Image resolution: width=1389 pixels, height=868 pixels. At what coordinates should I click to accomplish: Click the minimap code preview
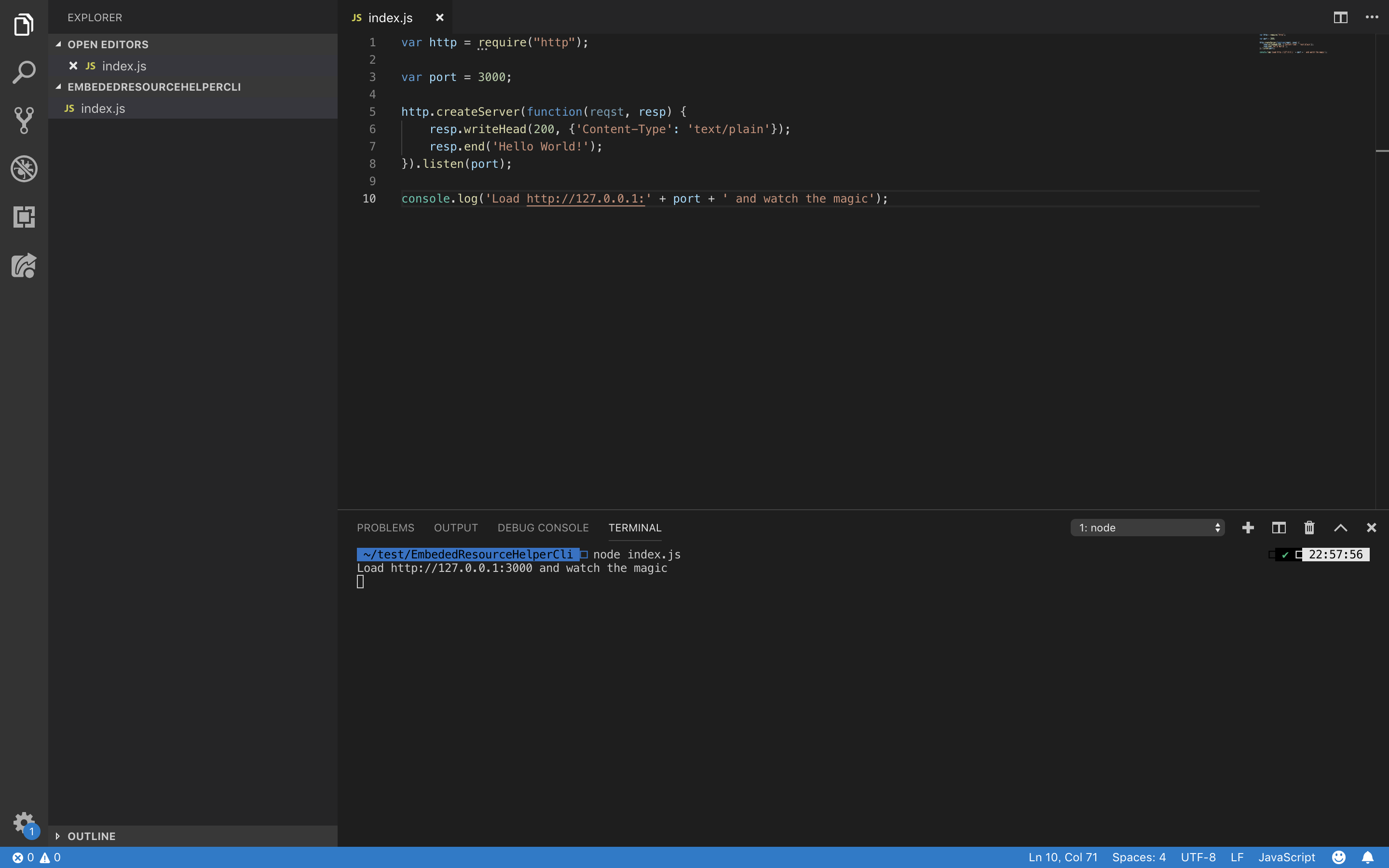click(x=1293, y=43)
